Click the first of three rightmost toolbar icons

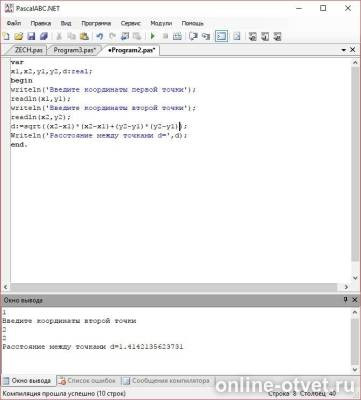coord(253,36)
